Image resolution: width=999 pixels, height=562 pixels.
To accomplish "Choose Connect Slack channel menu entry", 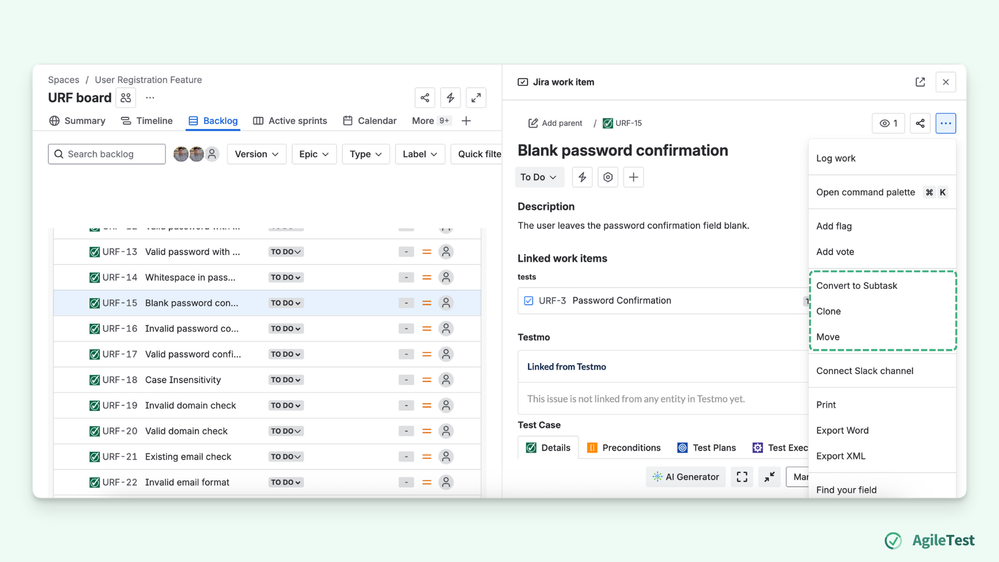I will pyautogui.click(x=882, y=371).
